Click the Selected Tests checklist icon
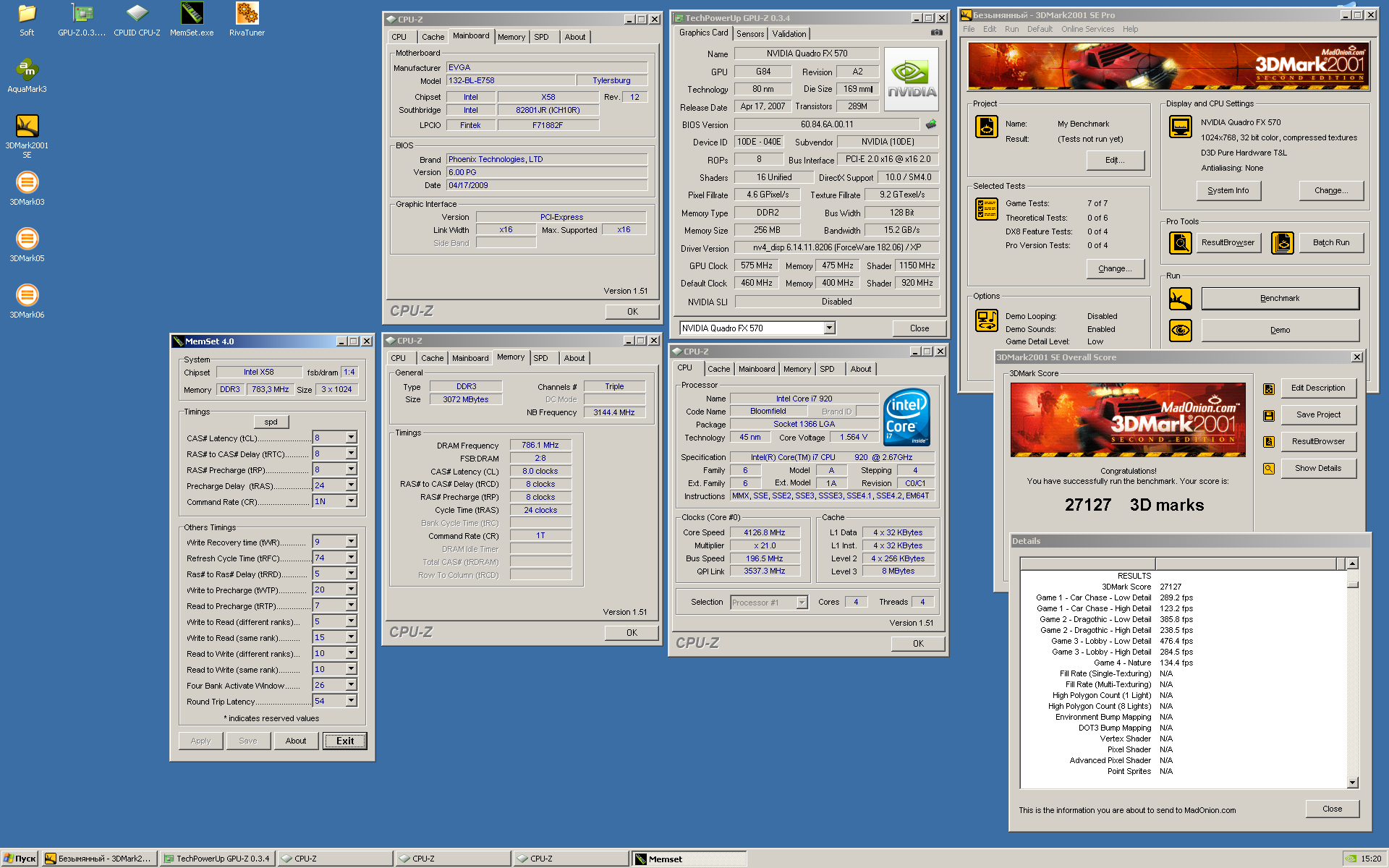1389x868 pixels. pyautogui.click(x=986, y=209)
